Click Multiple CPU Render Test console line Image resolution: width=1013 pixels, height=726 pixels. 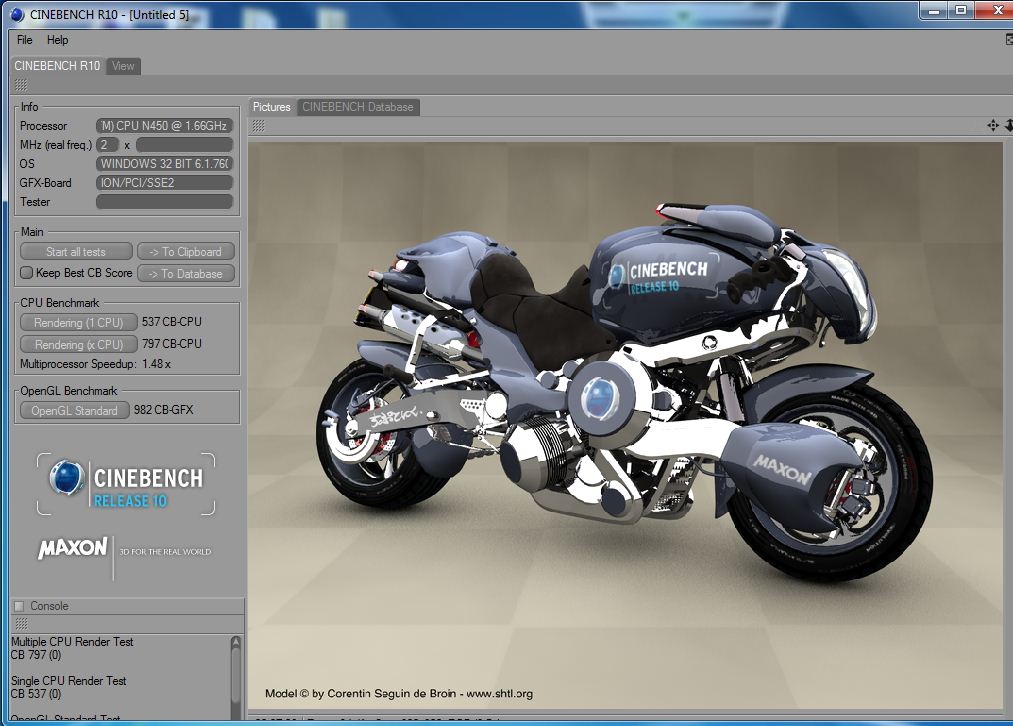[72, 641]
